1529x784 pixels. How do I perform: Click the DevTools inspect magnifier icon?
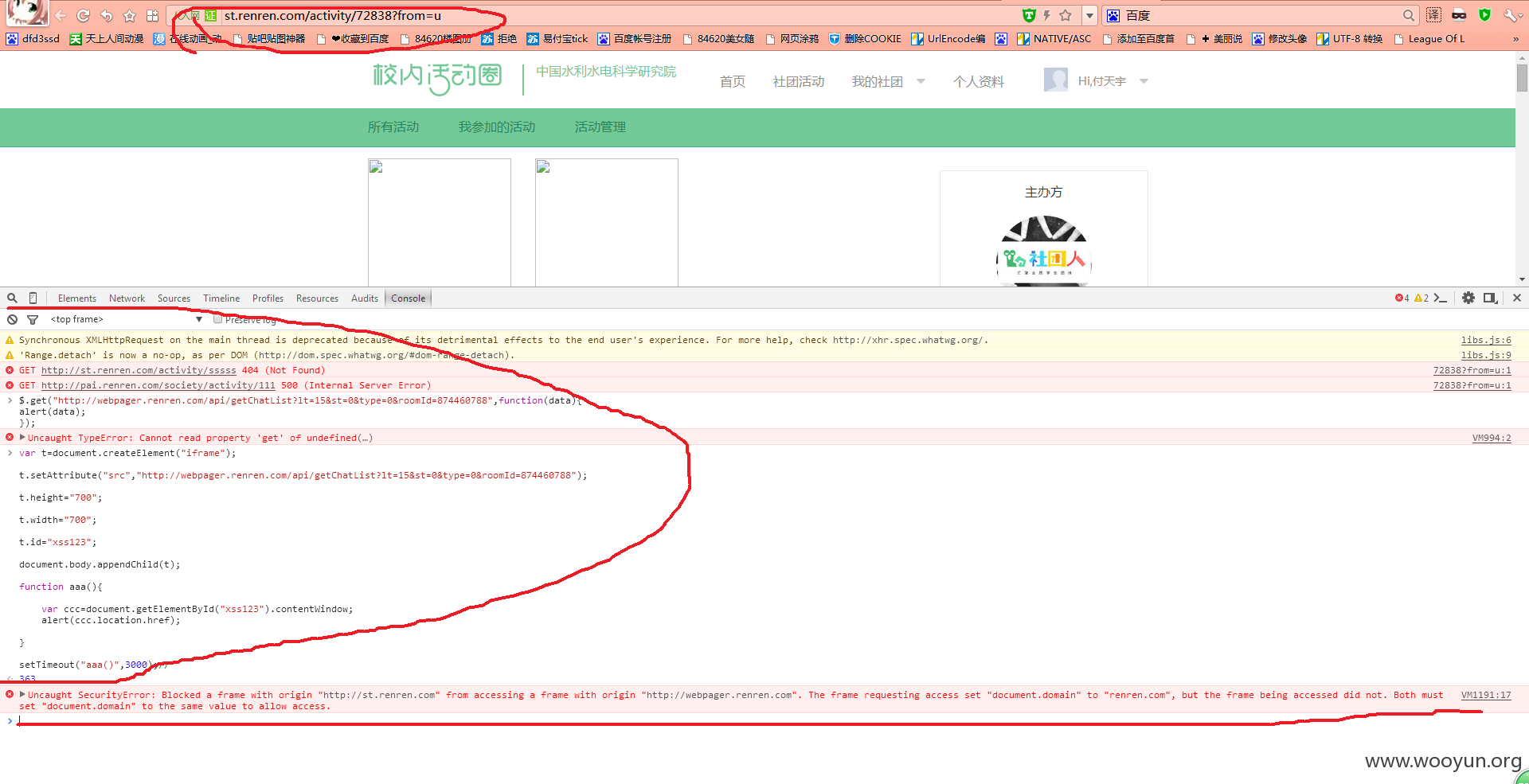[x=12, y=298]
